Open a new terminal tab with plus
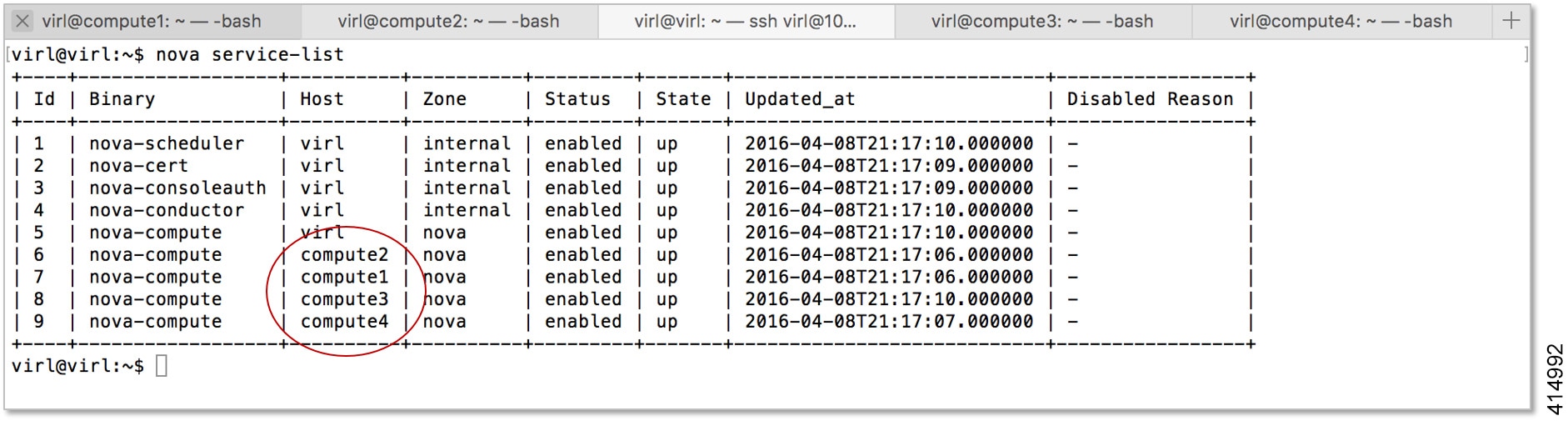The image size is (1568, 421). tap(1511, 21)
